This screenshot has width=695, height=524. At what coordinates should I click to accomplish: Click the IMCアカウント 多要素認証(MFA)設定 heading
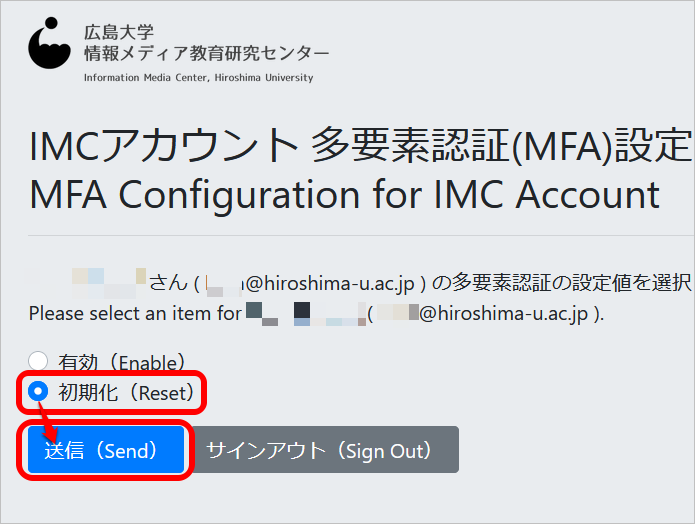[x=360, y=145]
